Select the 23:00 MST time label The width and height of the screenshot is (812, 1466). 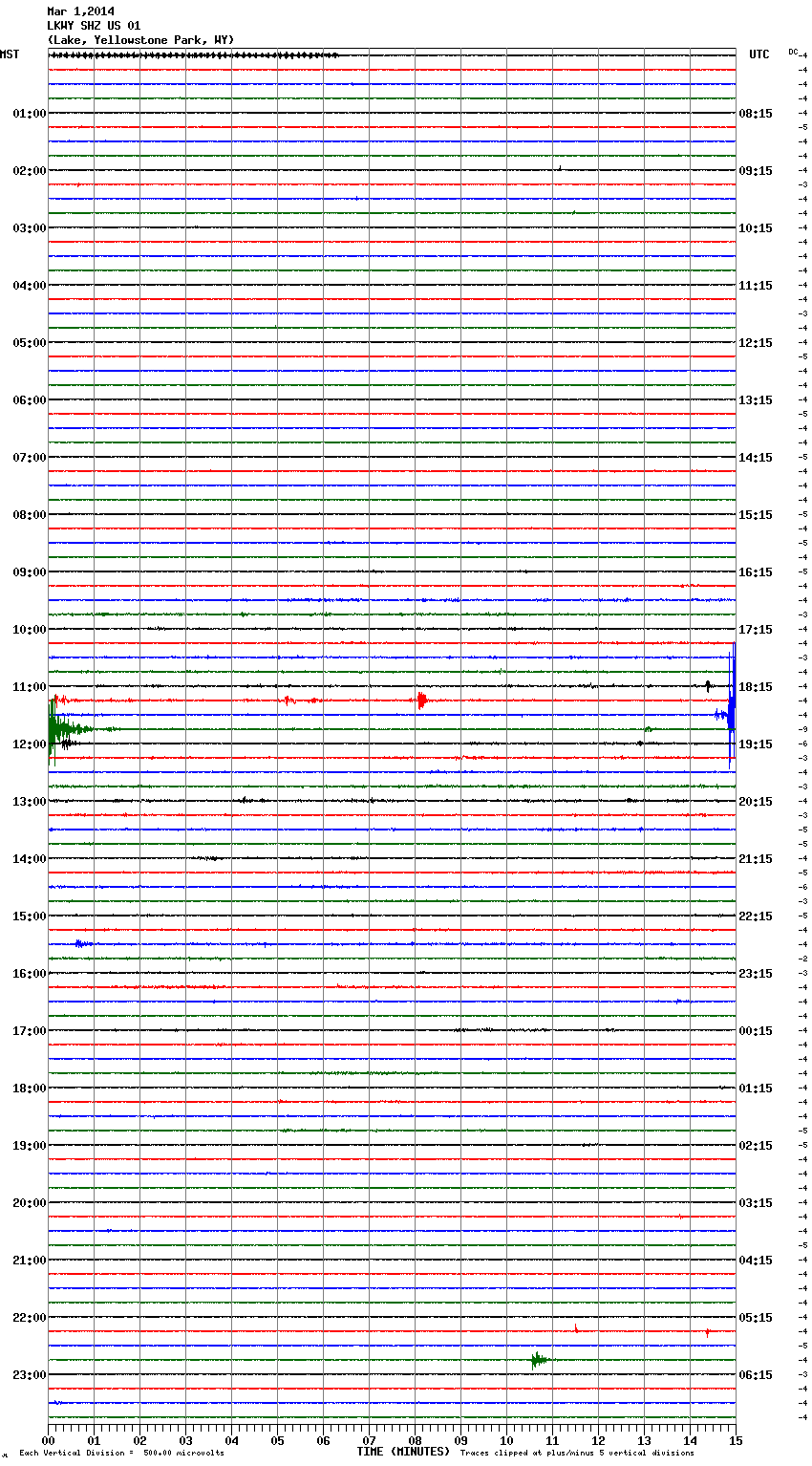(x=29, y=1375)
